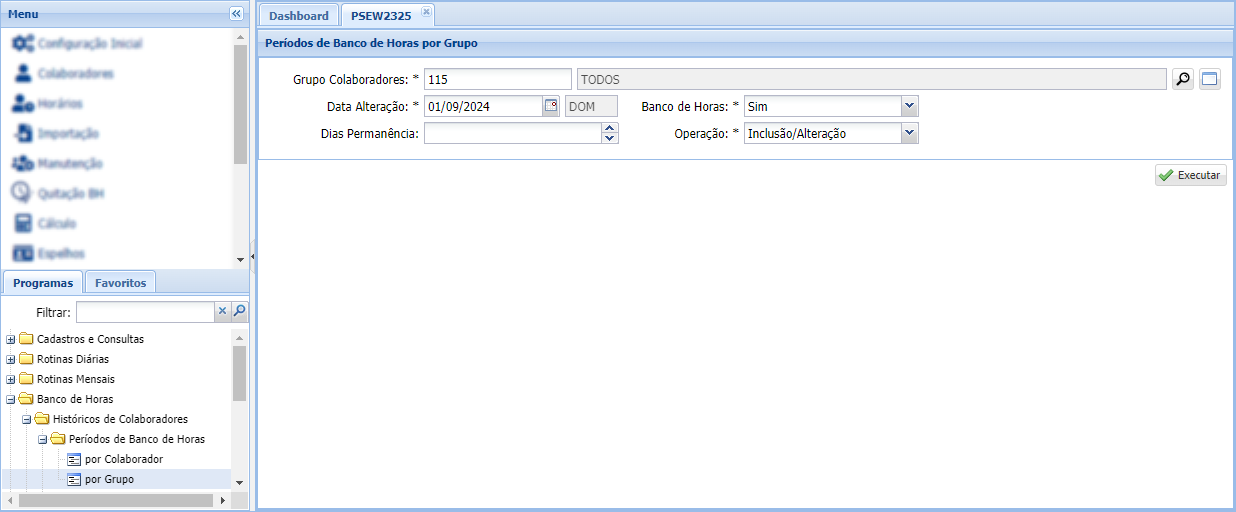
Task: Expand the Rotinas Mensais tree node
Action: tap(11, 379)
